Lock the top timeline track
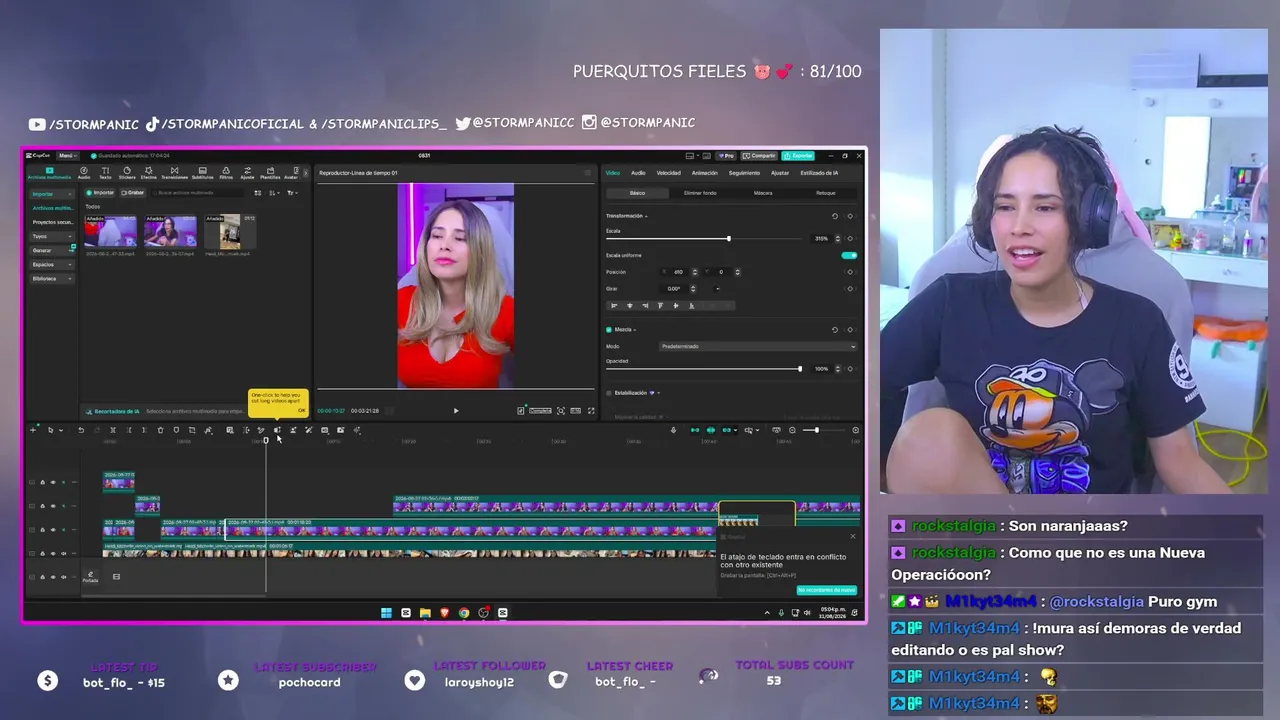The image size is (1280, 720). tap(42, 482)
